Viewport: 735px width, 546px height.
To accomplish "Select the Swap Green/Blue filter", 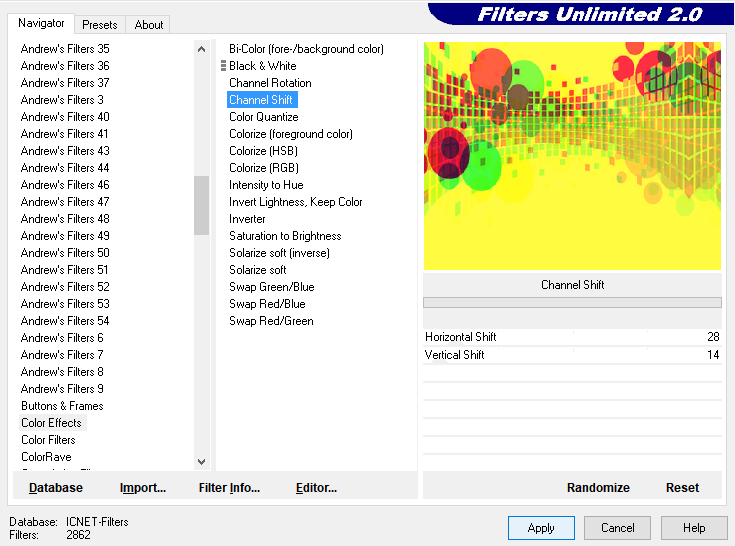I will point(271,287).
